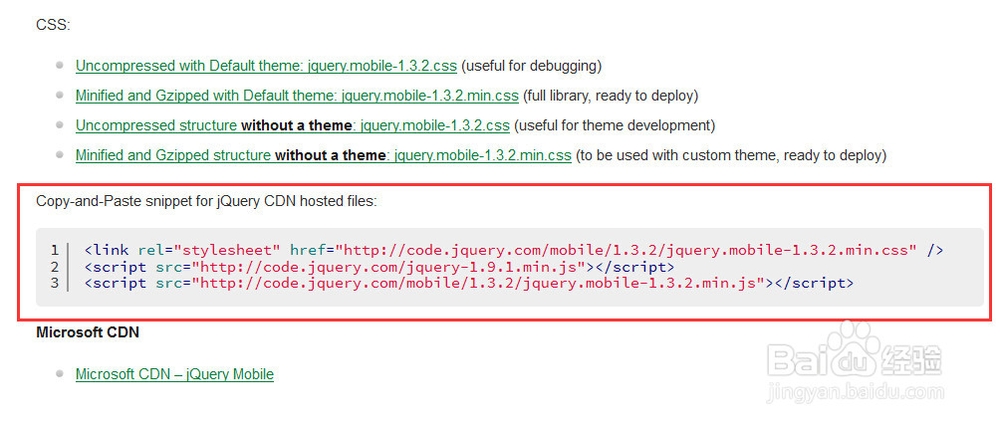Click 'Copy-and-Paste snippet for jQuery CDN hosted files' text
The image size is (1000, 426).
click(207, 201)
